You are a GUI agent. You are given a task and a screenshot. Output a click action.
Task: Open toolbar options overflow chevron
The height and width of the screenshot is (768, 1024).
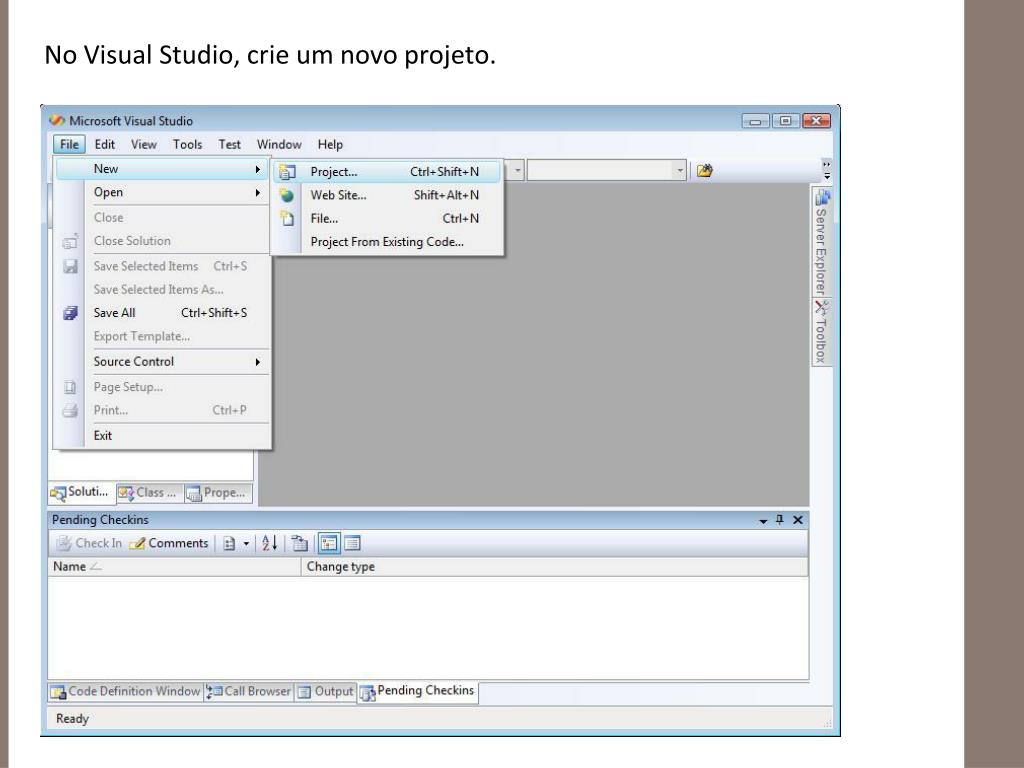(827, 170)
